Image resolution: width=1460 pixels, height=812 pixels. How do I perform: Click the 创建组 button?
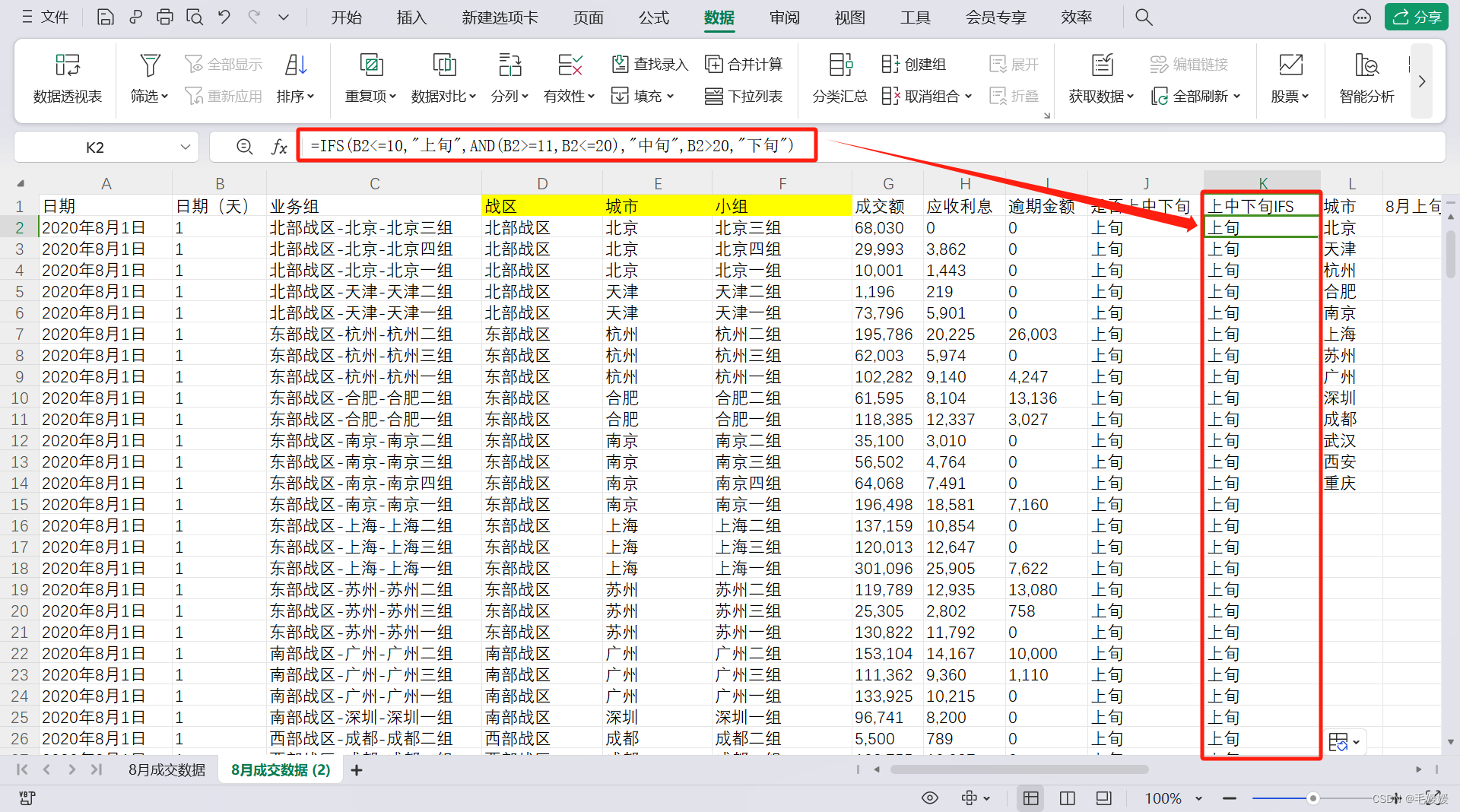click(x=913, y=65)
